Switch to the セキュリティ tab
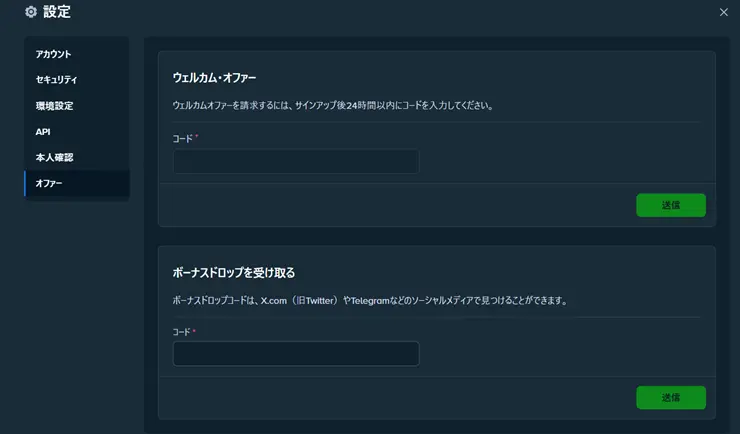This screenshot has width=740, height=434. (57, 80)
